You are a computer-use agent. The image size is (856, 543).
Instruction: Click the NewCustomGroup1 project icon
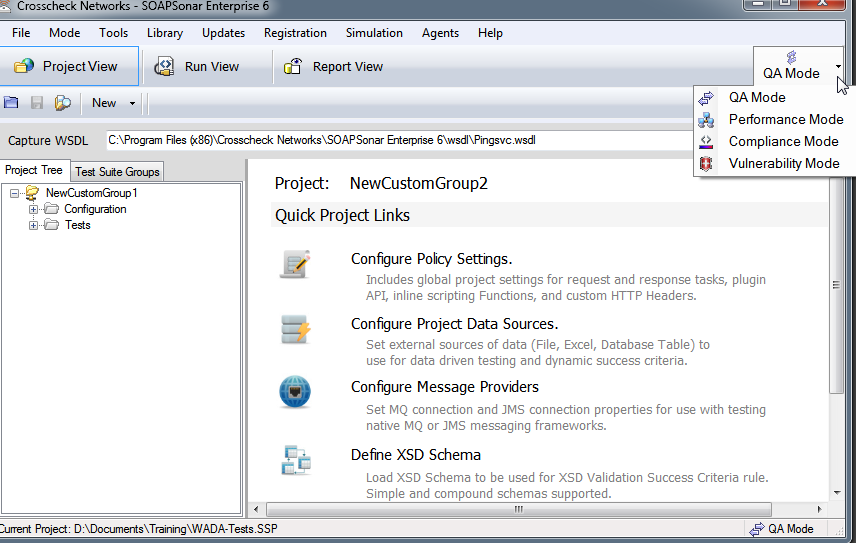click(x=32, y=193)
